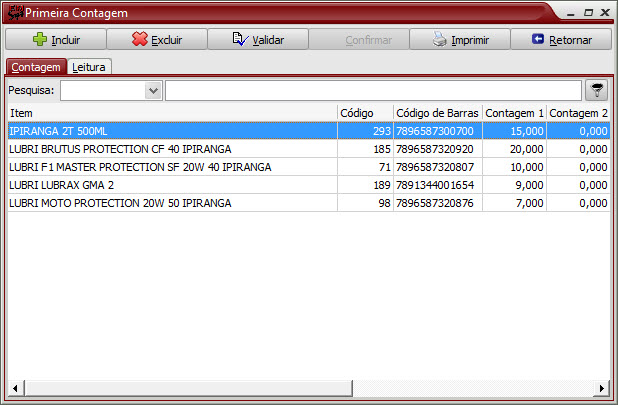Click the Excluir button label
Screen dimensions: 618x405
click(167, 40)
